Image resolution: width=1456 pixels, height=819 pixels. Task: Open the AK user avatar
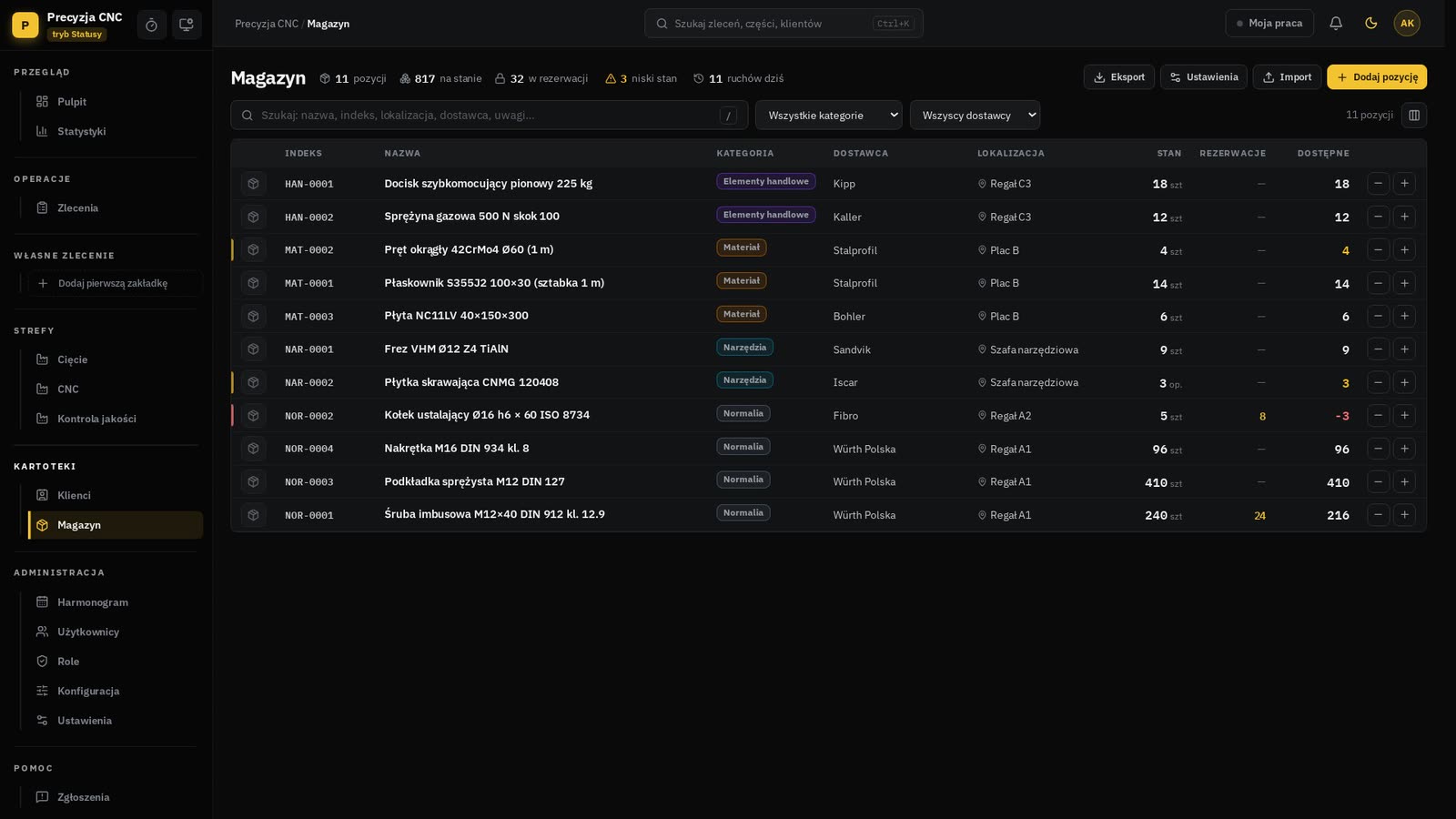(x=1407, y=24)
